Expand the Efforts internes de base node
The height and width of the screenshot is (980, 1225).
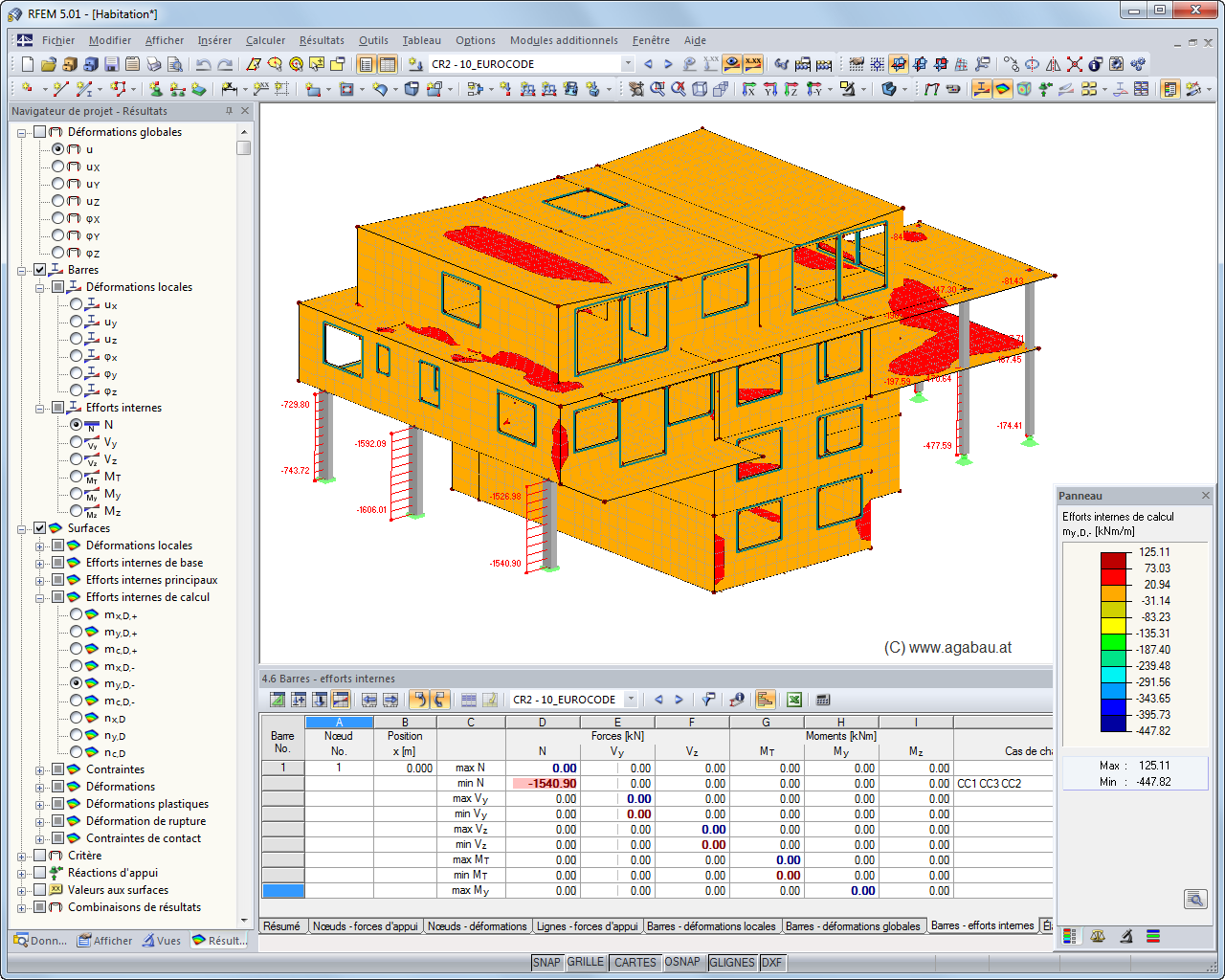coord(40,563)
